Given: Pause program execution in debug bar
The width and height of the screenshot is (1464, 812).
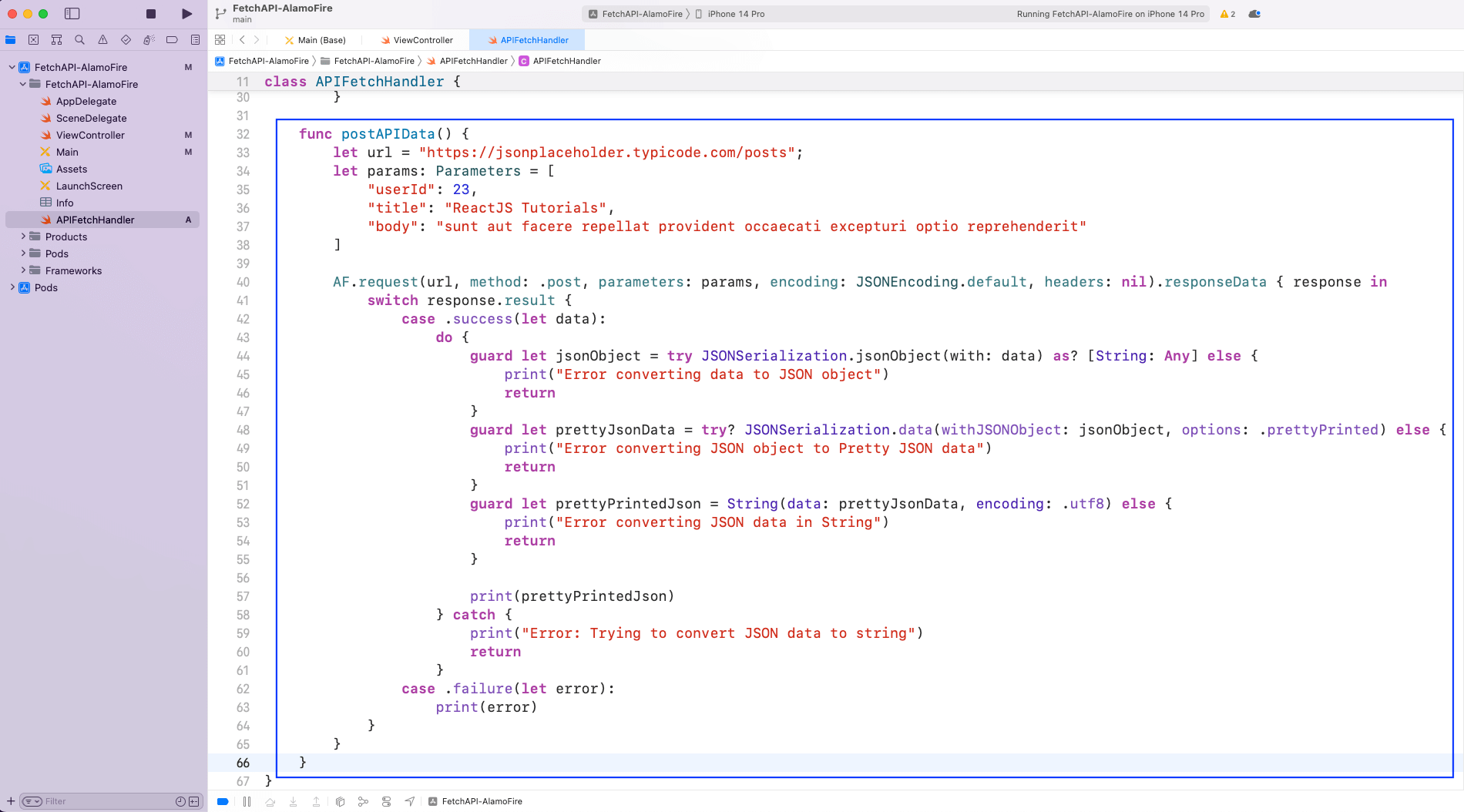Looking at the screenshot, I should click(247, 801).
